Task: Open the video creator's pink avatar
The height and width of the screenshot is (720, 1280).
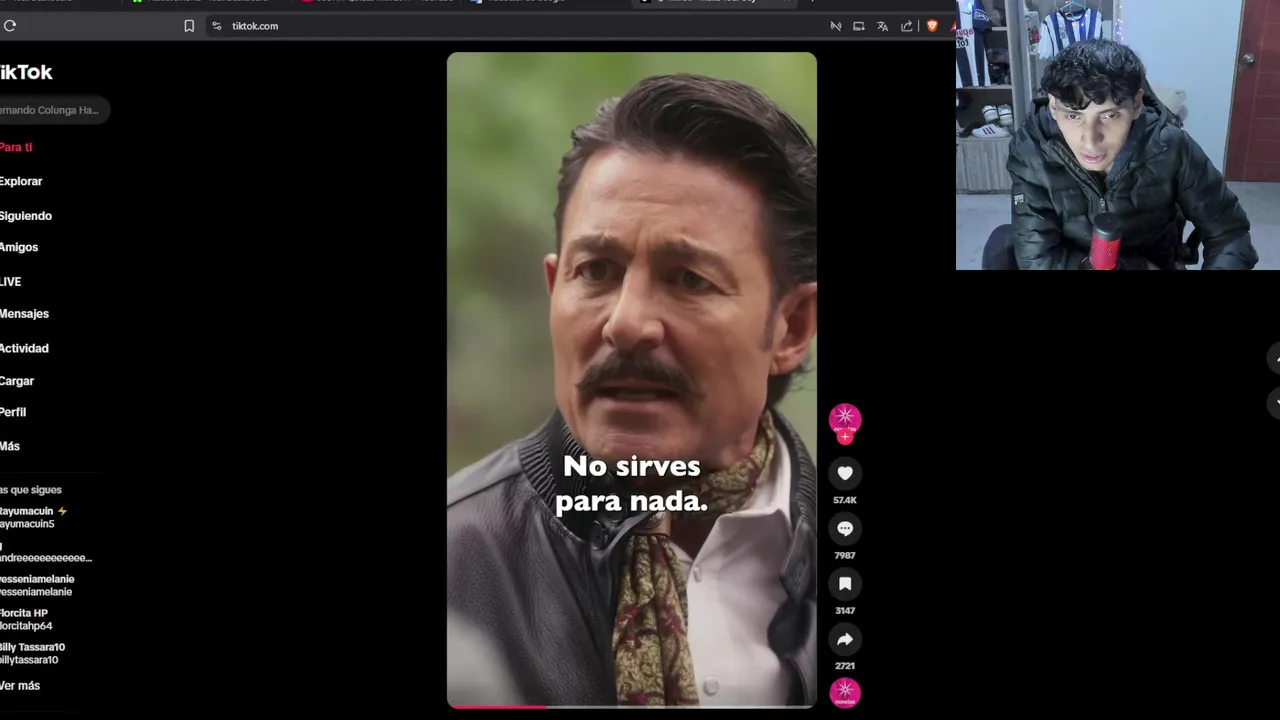Action: click(x=845, y=418)
